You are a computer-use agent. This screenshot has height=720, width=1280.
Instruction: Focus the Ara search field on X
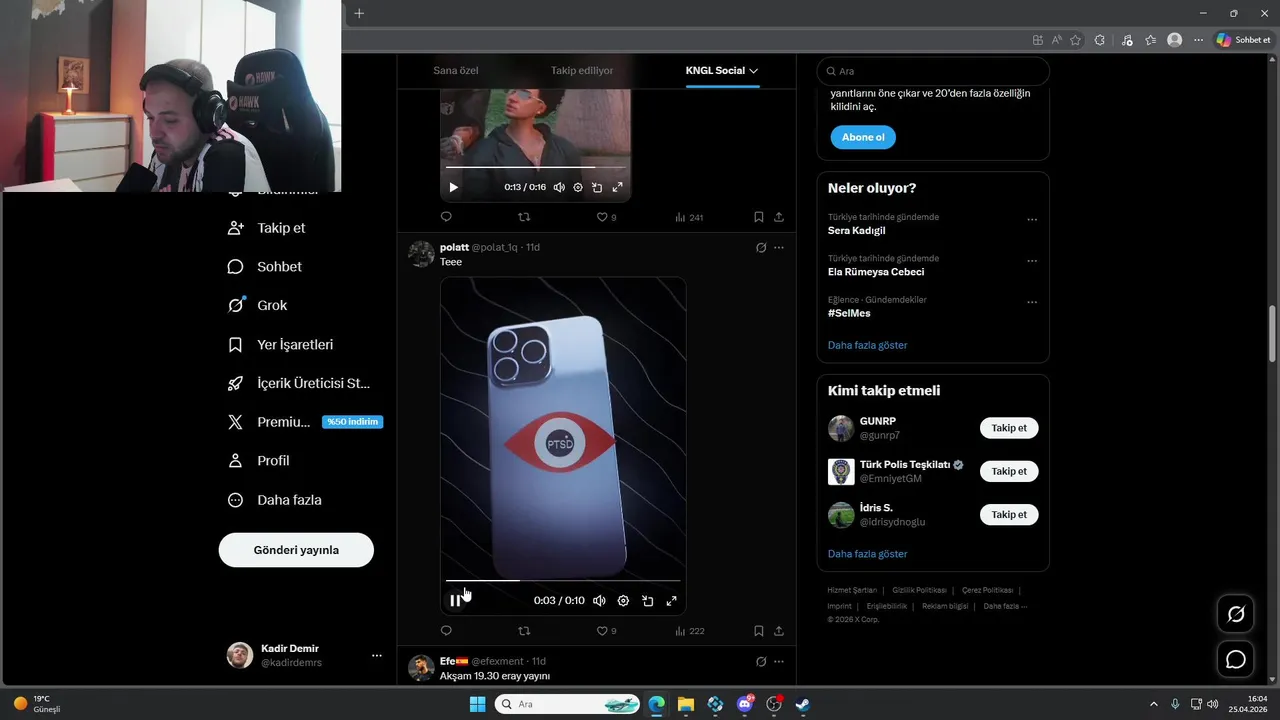click(933, 71)
